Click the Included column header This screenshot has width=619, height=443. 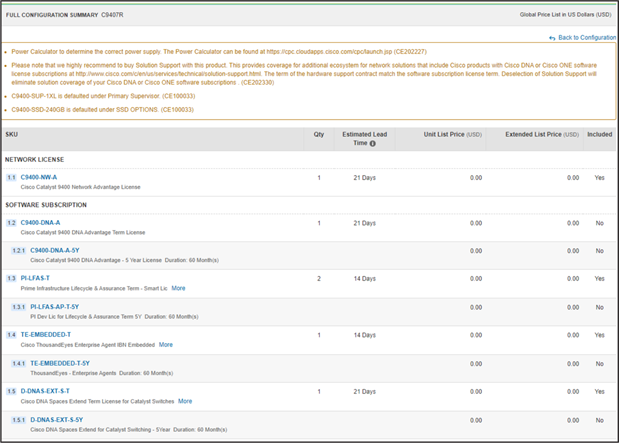tap(599, 134)
